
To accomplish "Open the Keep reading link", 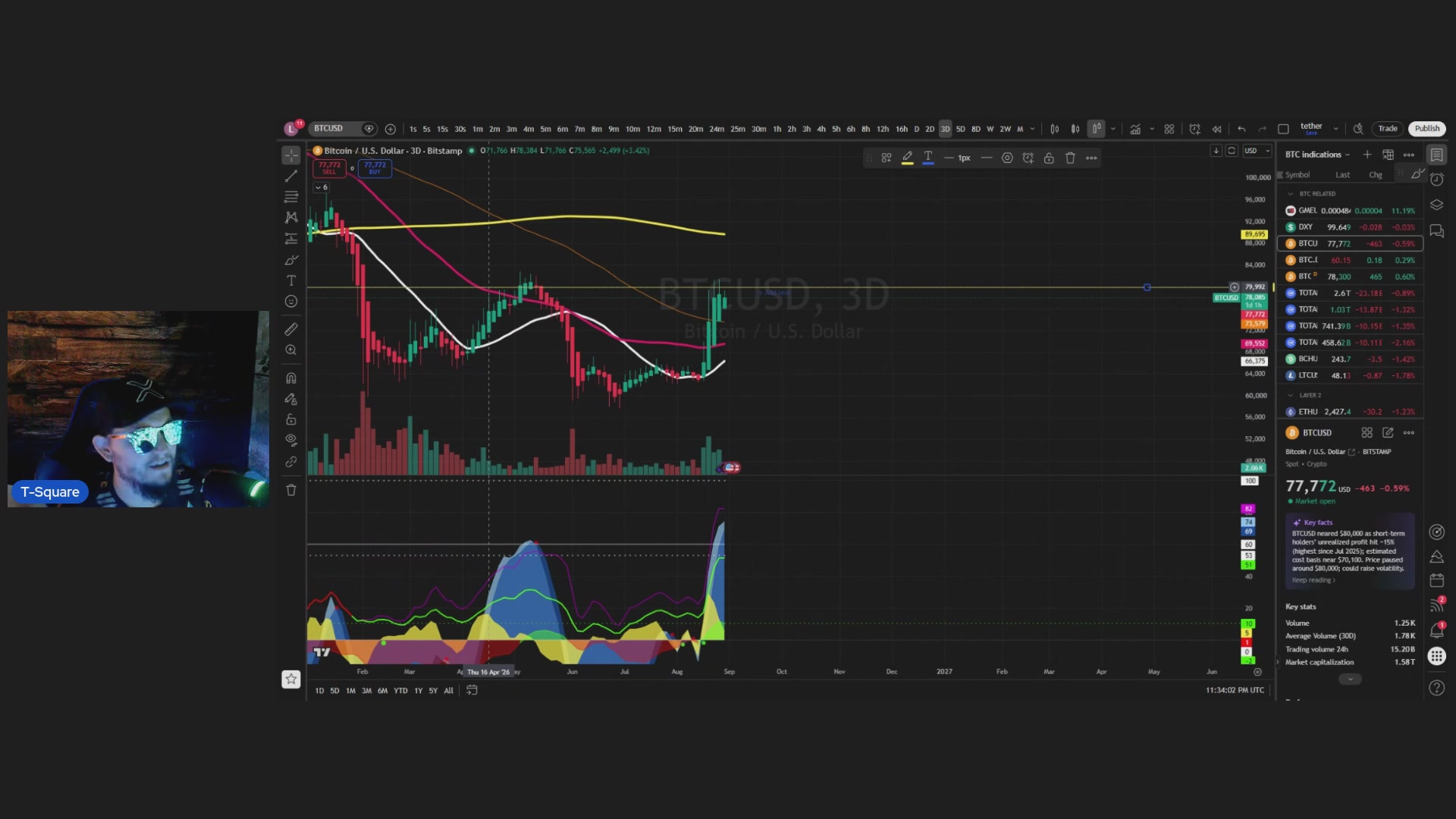I will [1313, 580].
